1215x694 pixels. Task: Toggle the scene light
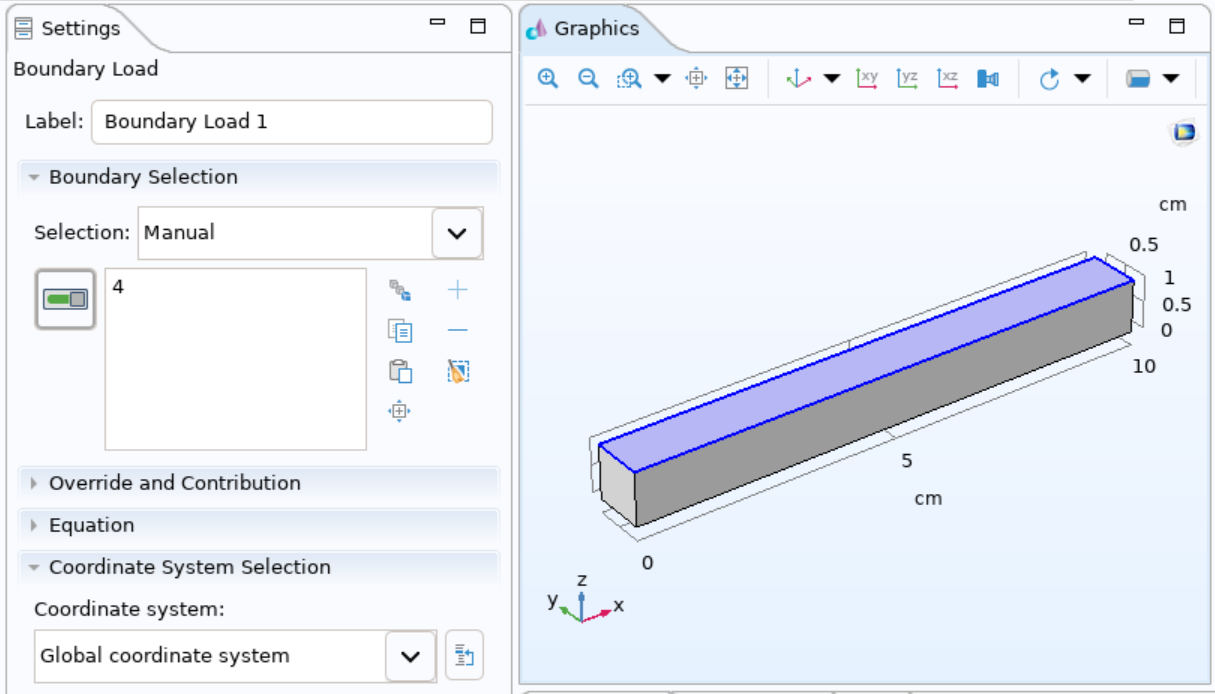pos(989,77)
